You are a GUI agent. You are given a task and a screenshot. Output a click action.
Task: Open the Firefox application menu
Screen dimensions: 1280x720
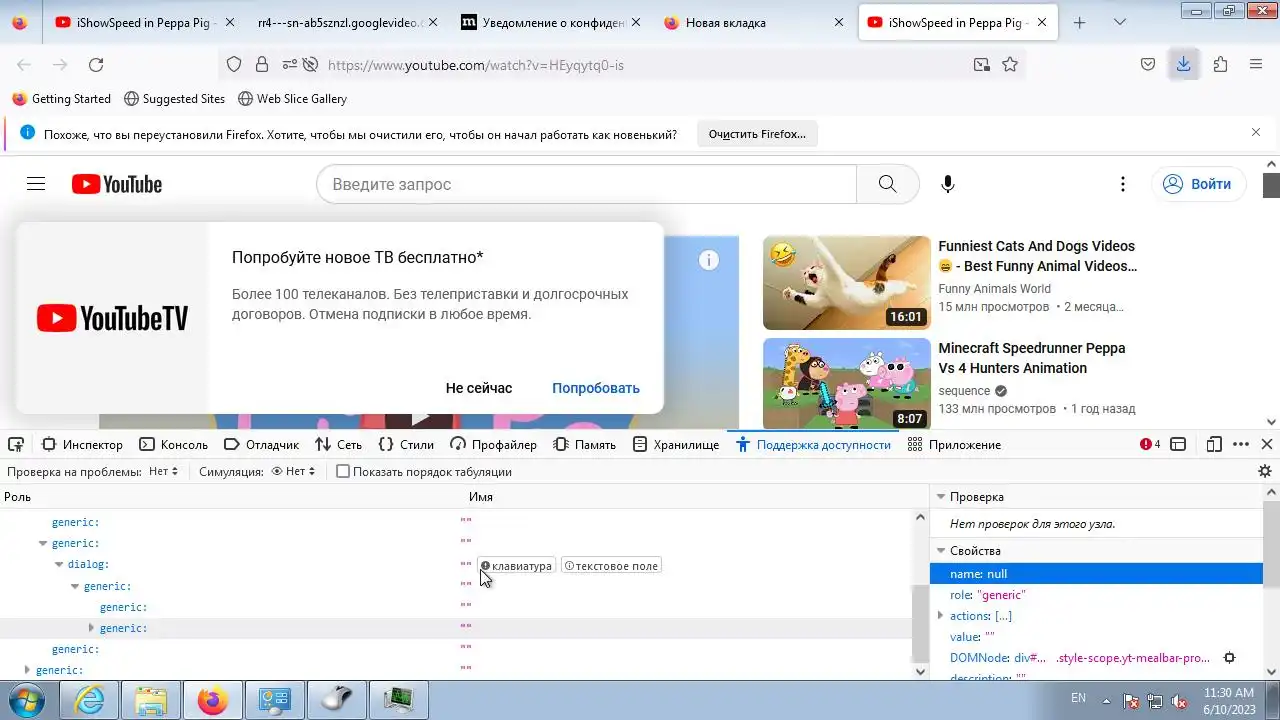[1256, 65]
